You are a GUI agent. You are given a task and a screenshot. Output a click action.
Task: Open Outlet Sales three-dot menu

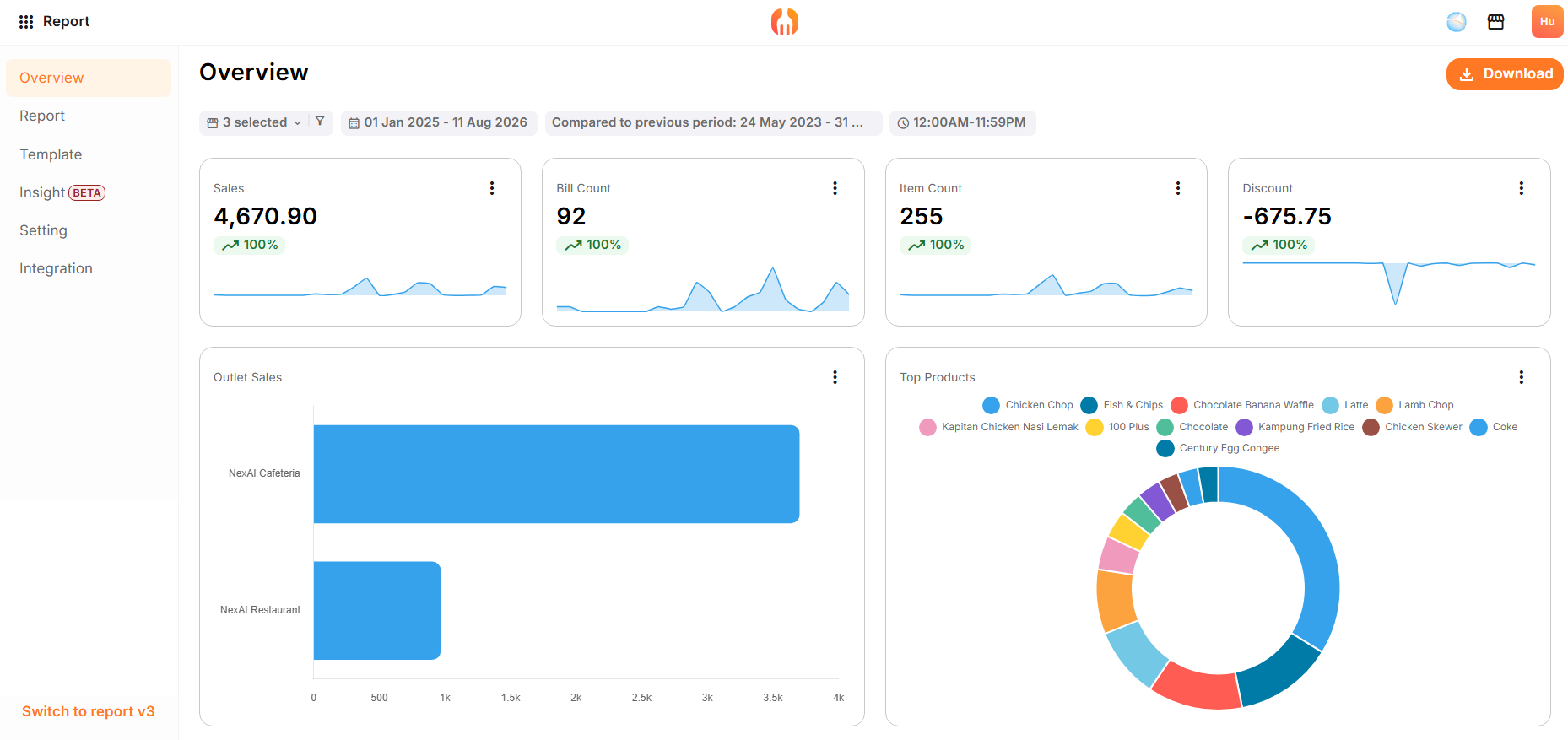(x=835, y=377)
